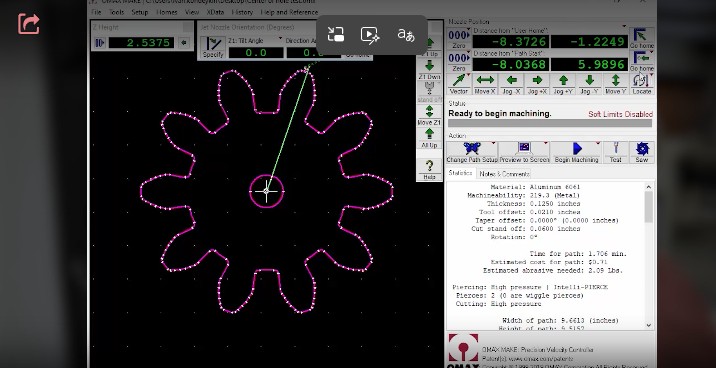Click User Home X readout -8.3726
The height and width of the screenshot is (368, 716).
click(x=511, y=42)
